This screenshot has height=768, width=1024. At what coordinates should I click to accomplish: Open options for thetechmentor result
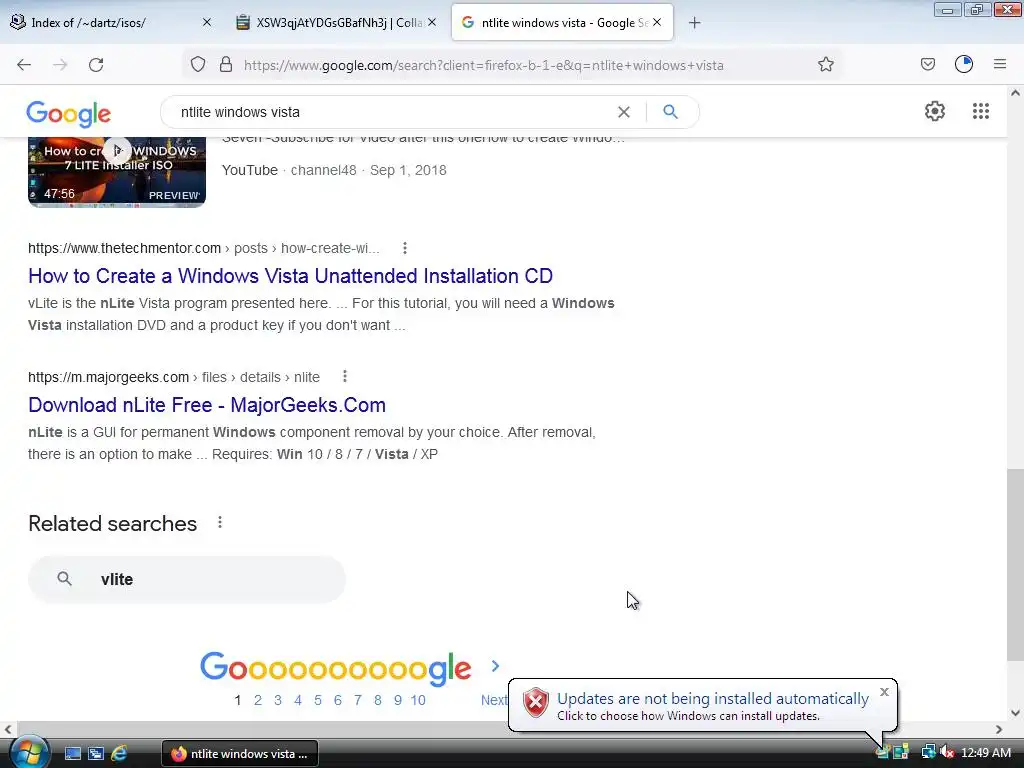tap(405, 248)
